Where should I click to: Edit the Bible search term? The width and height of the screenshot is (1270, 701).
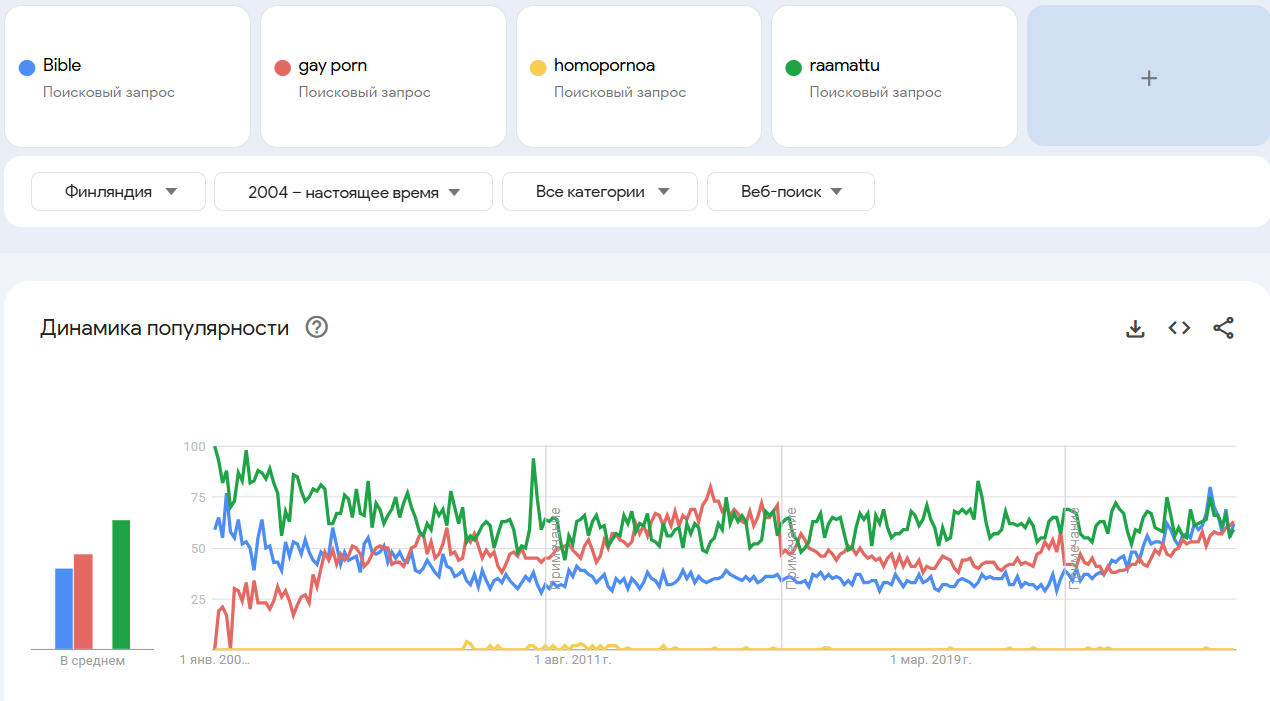[62, 66]
